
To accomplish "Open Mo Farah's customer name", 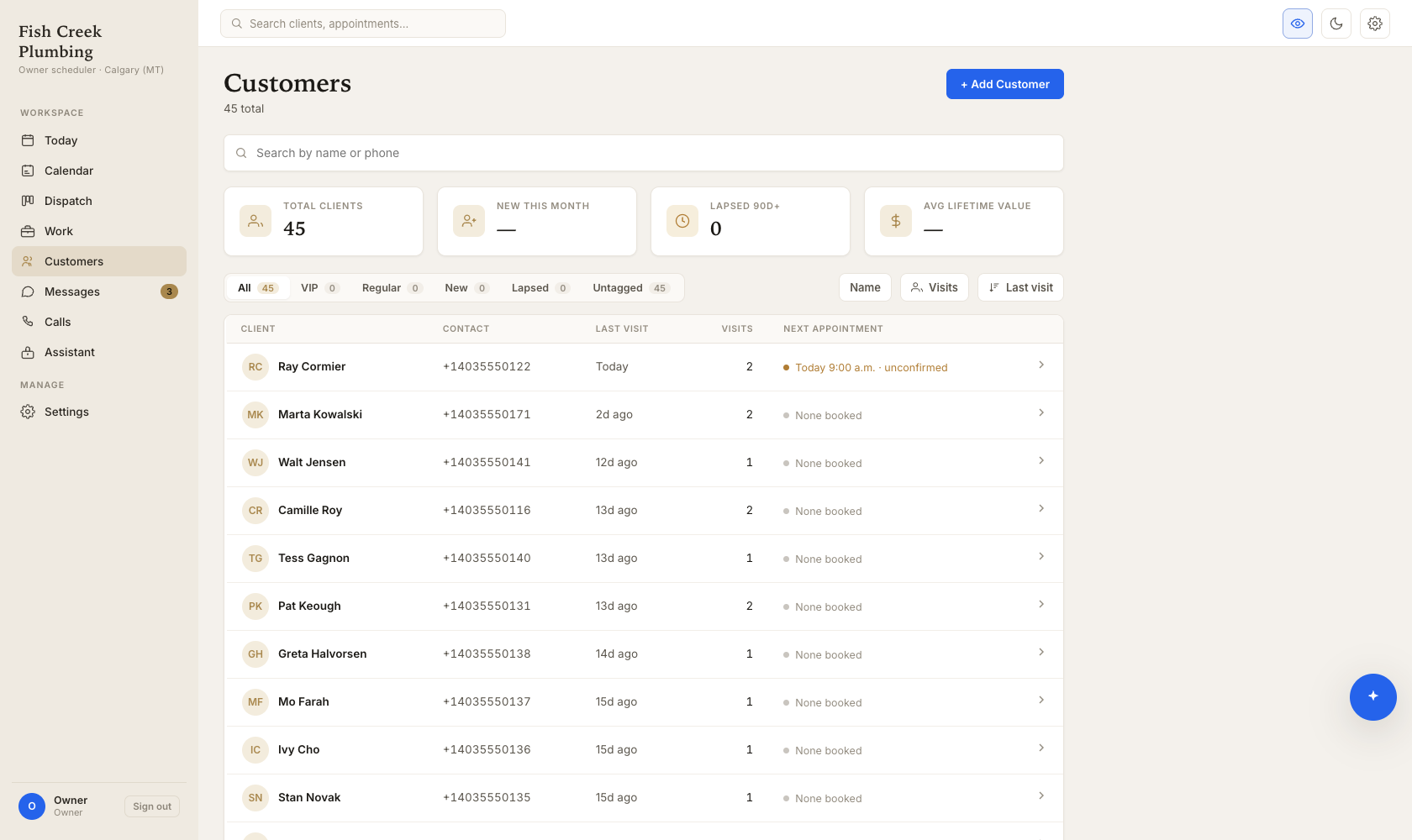I will [303, 702].
